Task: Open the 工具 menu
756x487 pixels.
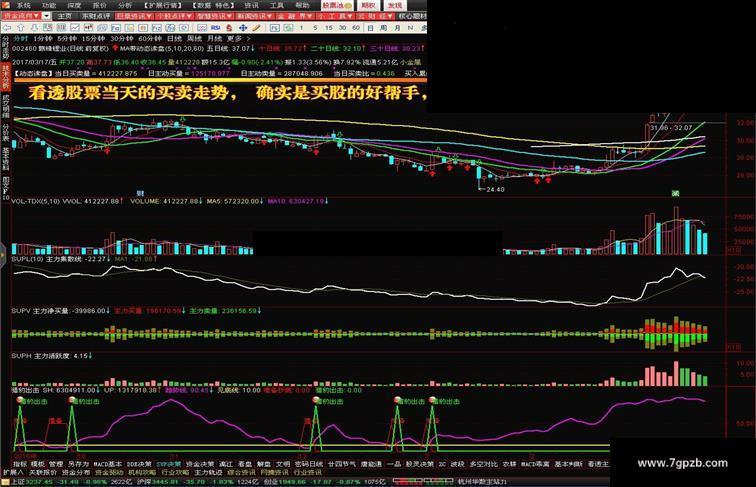Action: [x=277, y=5]
